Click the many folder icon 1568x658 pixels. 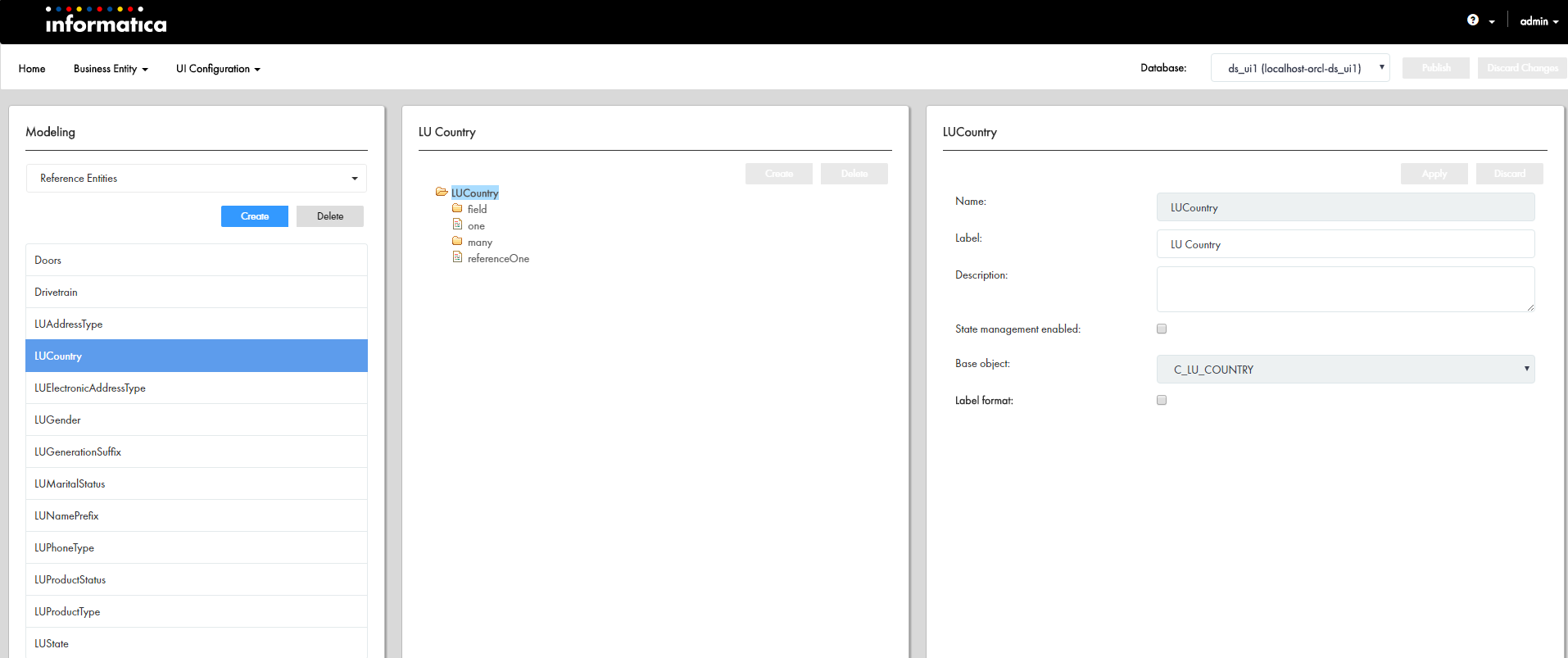click(457, 241)
